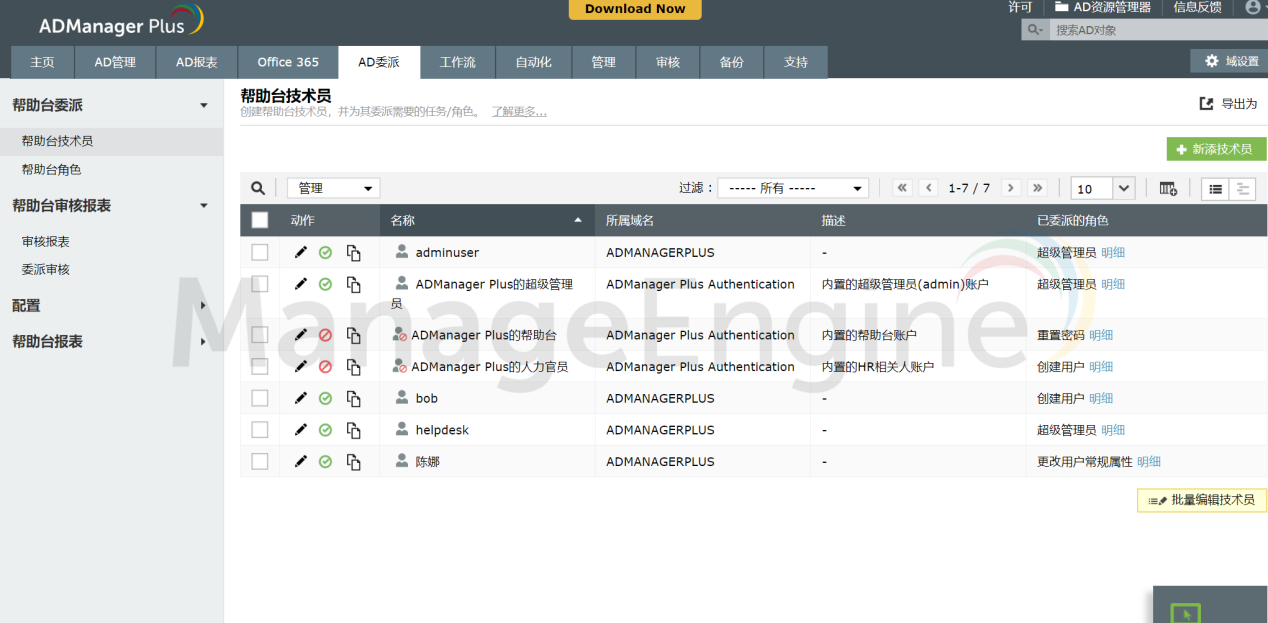Open the 域设置 domain settings
Viewport: 1268px width, 623px height.
pyautogui.click(x=1229, y=61)
